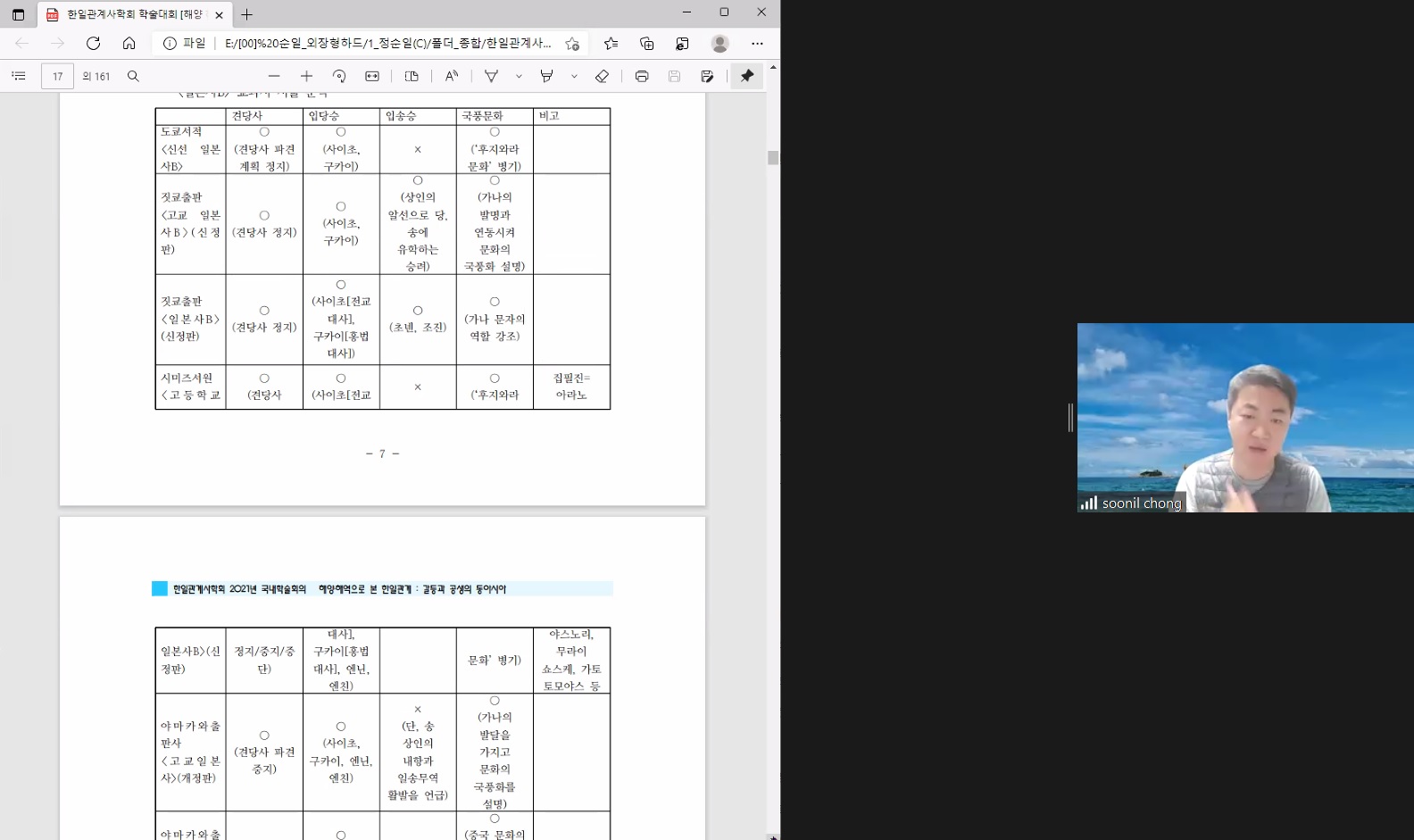Viewport: 1414px width, 840px height.
Task: Print the PDF document
Action: [642, 76]
